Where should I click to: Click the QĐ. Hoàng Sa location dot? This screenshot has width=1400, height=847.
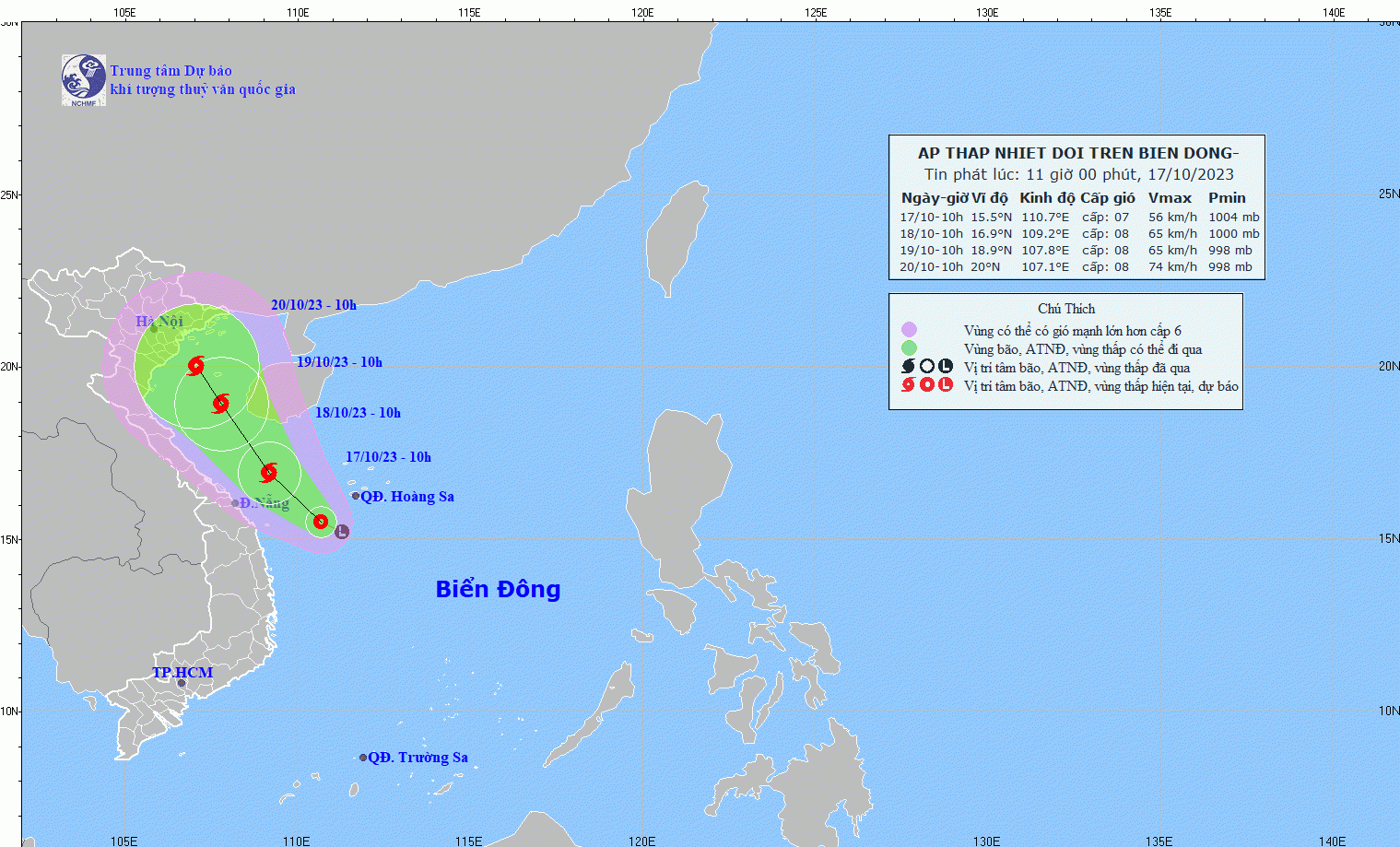(356, 496)
